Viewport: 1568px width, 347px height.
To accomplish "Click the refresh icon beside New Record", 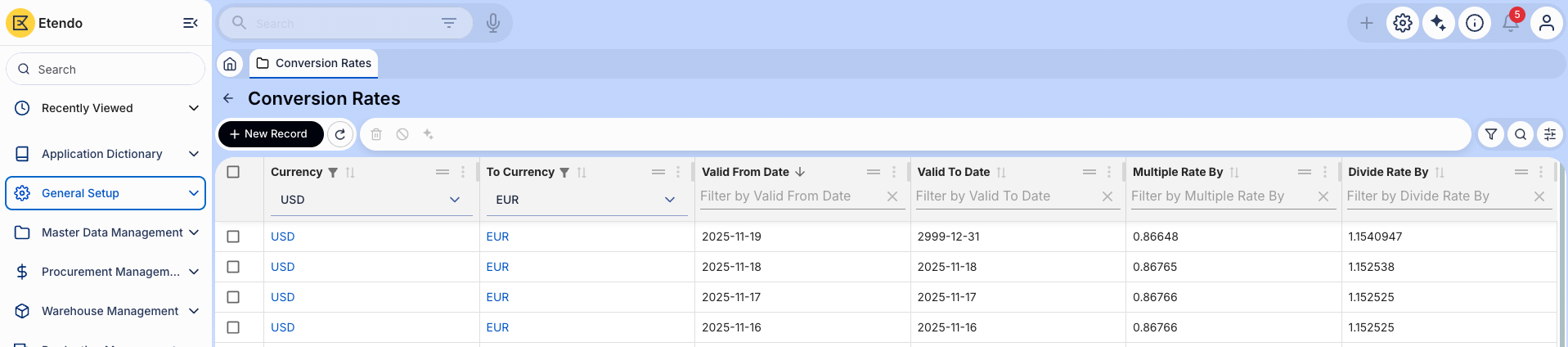I will (x=340, y=134).
